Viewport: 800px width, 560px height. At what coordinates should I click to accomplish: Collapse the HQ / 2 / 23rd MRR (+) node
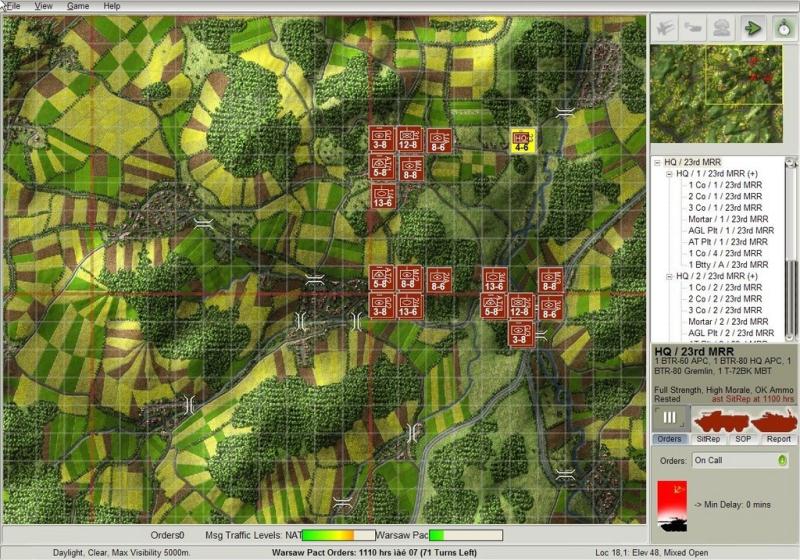tap(670, 276)
